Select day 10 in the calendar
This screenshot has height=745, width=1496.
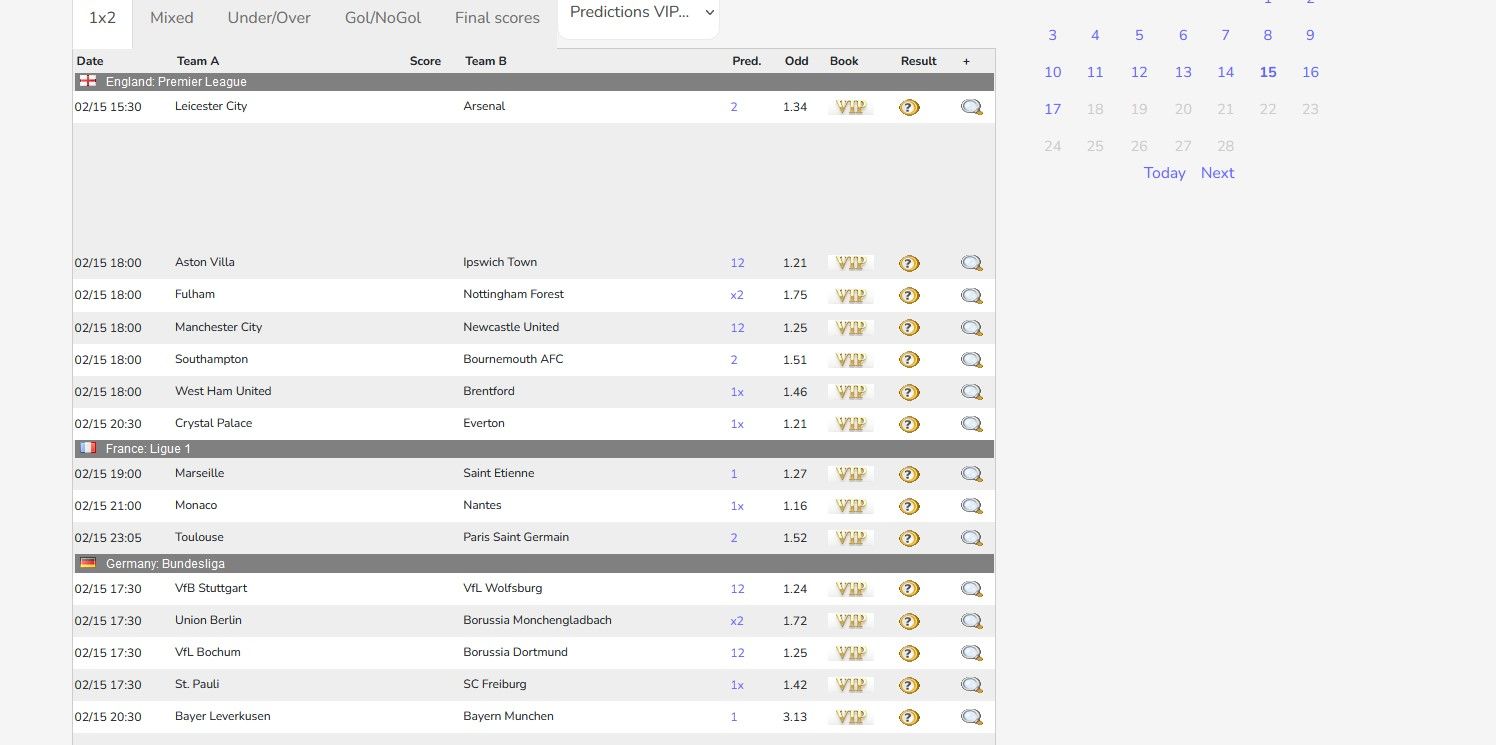point(1053,72)
